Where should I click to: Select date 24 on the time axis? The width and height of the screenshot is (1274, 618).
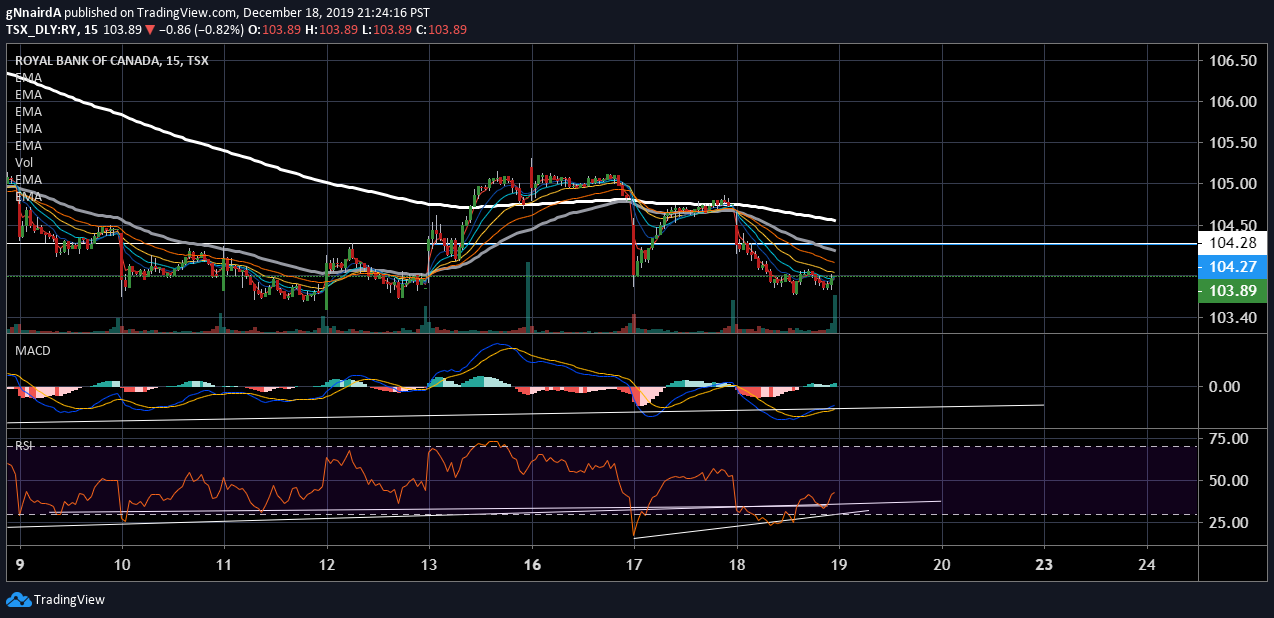[1147, 565]
